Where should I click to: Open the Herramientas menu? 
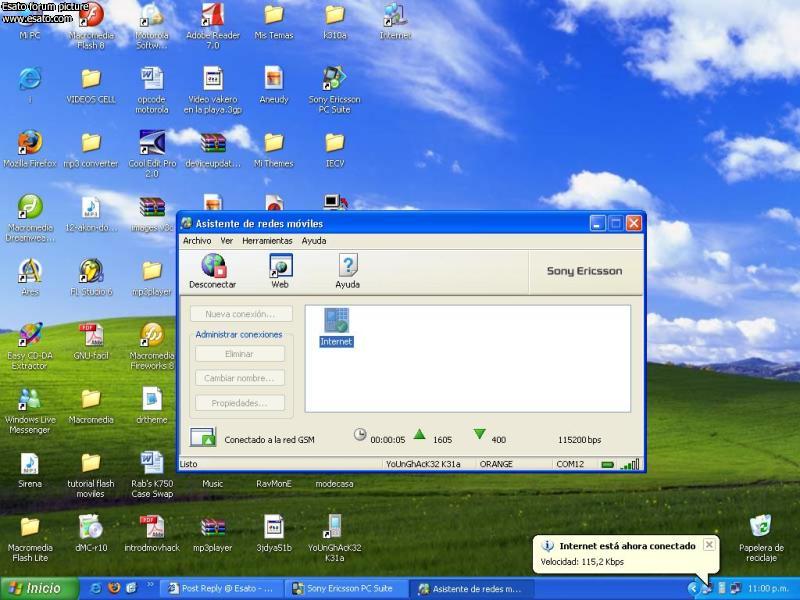point(267,241)
